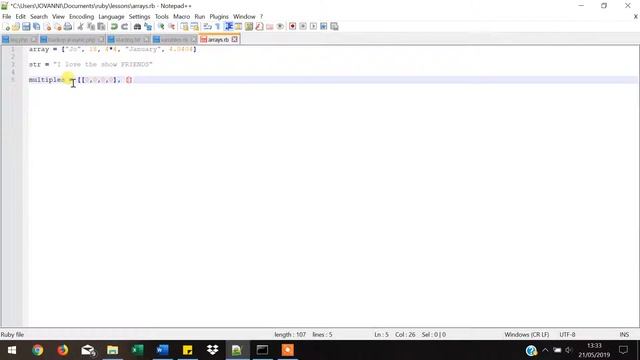Screen dimensions: 640x360
Task: Undo the last edit via toolbar
Action: point(114,27)
